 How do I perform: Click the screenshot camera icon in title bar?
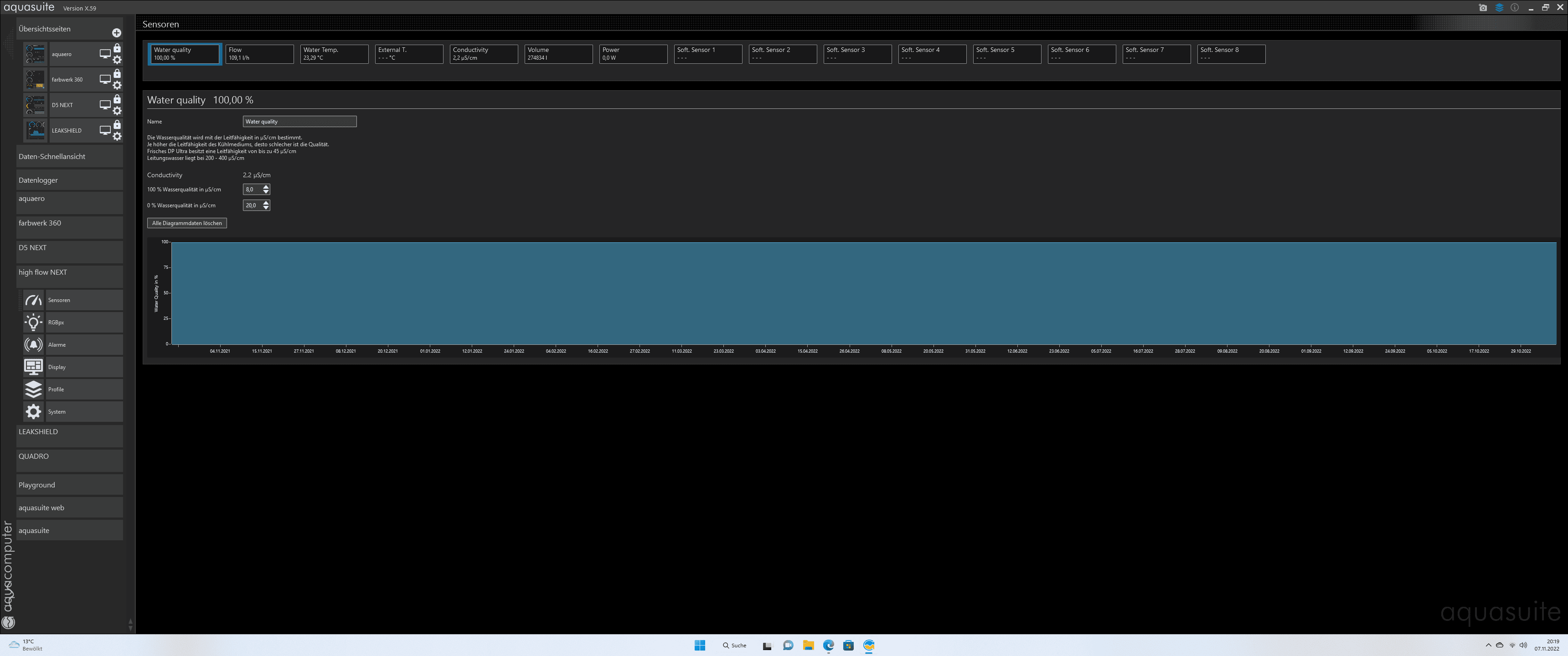click(x=1483, y=8)
